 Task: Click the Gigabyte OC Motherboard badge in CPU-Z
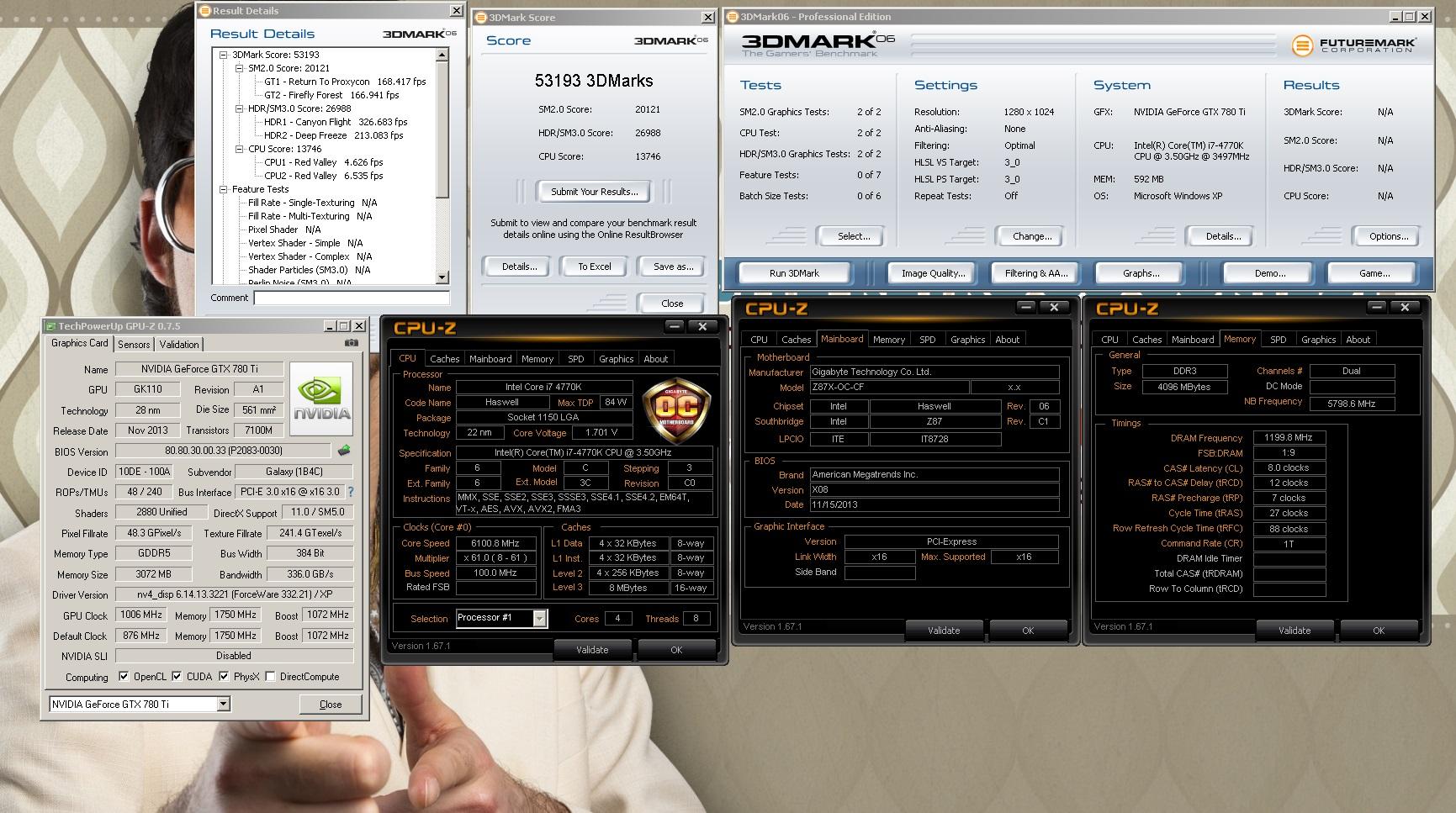676,409
